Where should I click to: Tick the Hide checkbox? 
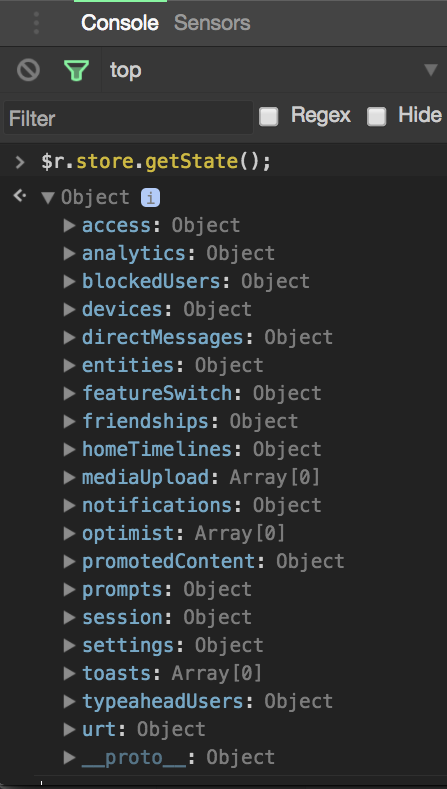[377, 117]
